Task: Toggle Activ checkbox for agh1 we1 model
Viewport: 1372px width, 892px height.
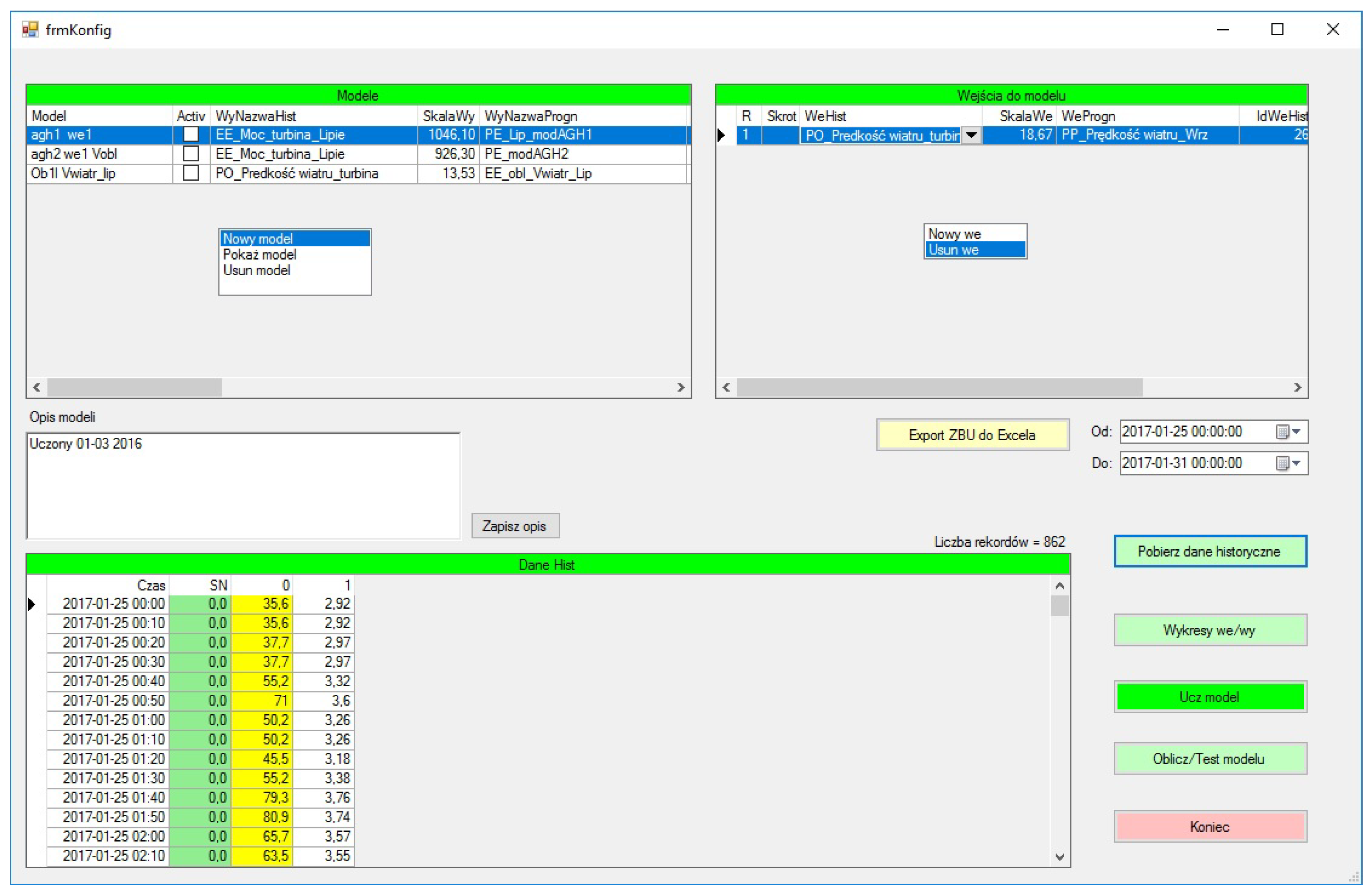Action: 191,134
